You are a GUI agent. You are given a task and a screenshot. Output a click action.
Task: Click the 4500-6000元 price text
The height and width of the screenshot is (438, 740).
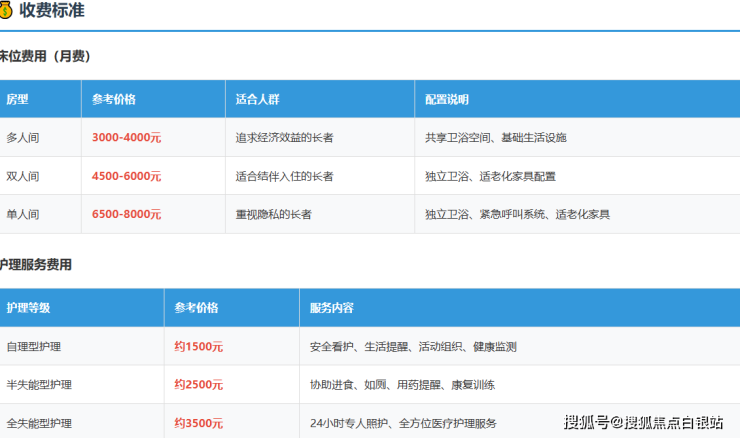pos(126,176)
